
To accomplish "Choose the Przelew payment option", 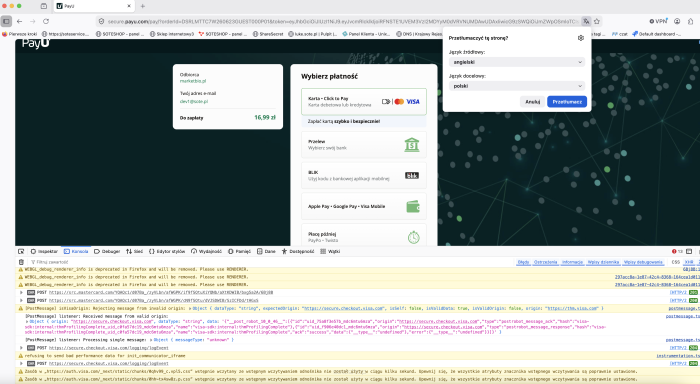I will [364, 145].
